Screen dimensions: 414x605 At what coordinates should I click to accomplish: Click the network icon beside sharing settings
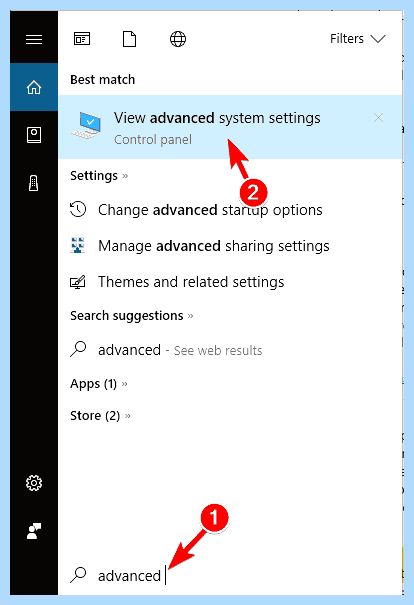pos(78,245)
